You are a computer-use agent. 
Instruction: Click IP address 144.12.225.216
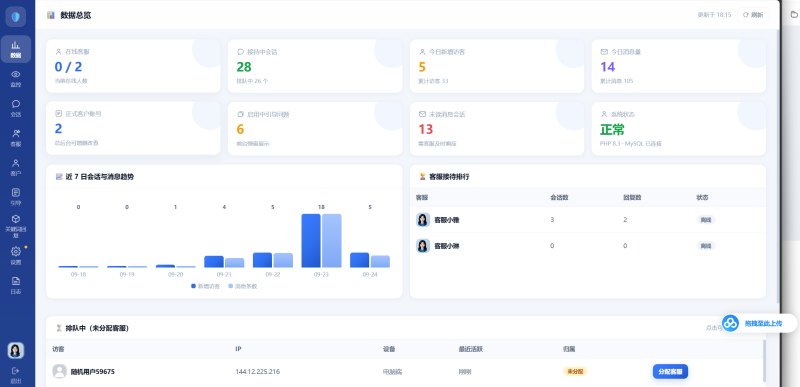pos(258,372)
